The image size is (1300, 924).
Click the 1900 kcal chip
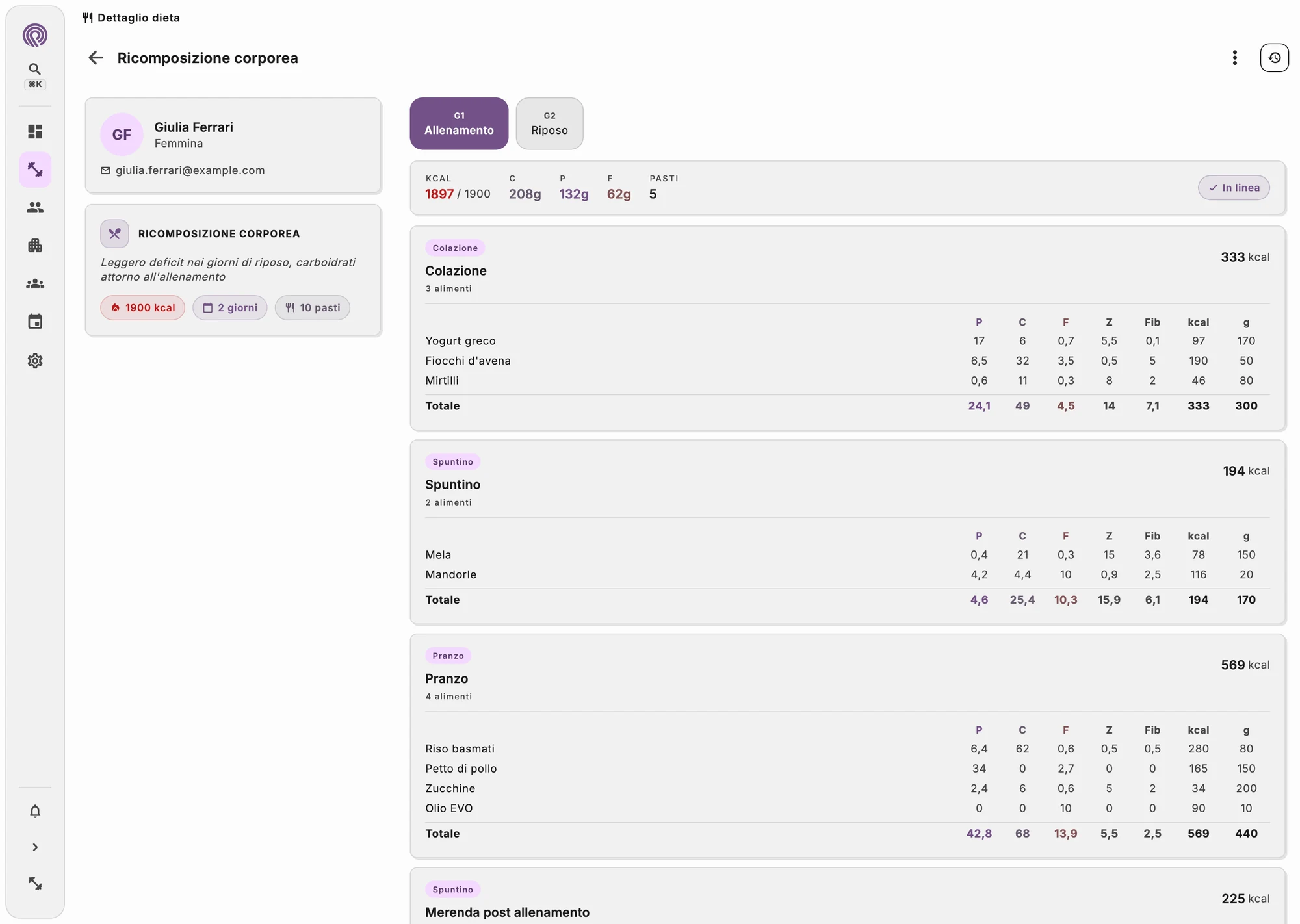pyautogui.click(x=143, y=308)
